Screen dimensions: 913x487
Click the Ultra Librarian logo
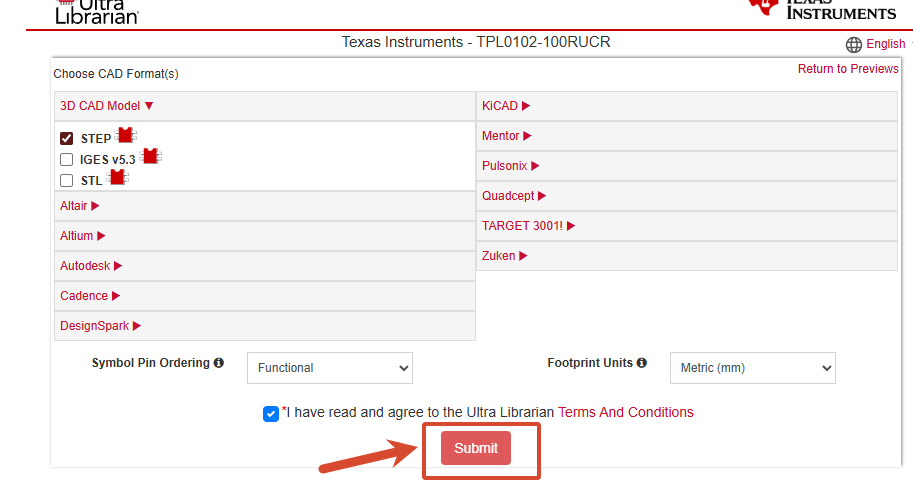pyautogui.click(x=97, y=12)
